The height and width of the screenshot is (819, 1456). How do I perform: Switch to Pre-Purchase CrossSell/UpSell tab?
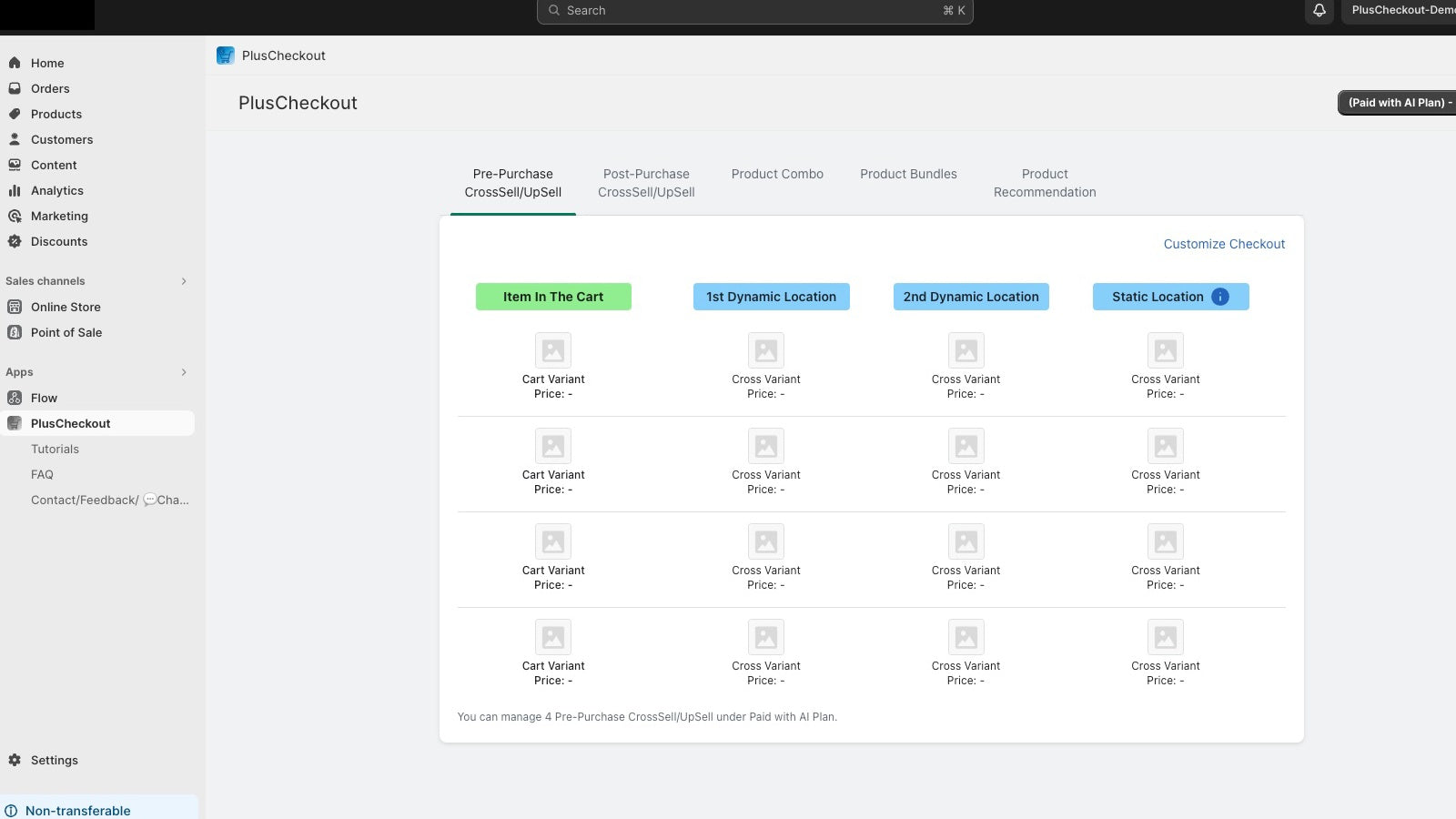coord(513,183)
